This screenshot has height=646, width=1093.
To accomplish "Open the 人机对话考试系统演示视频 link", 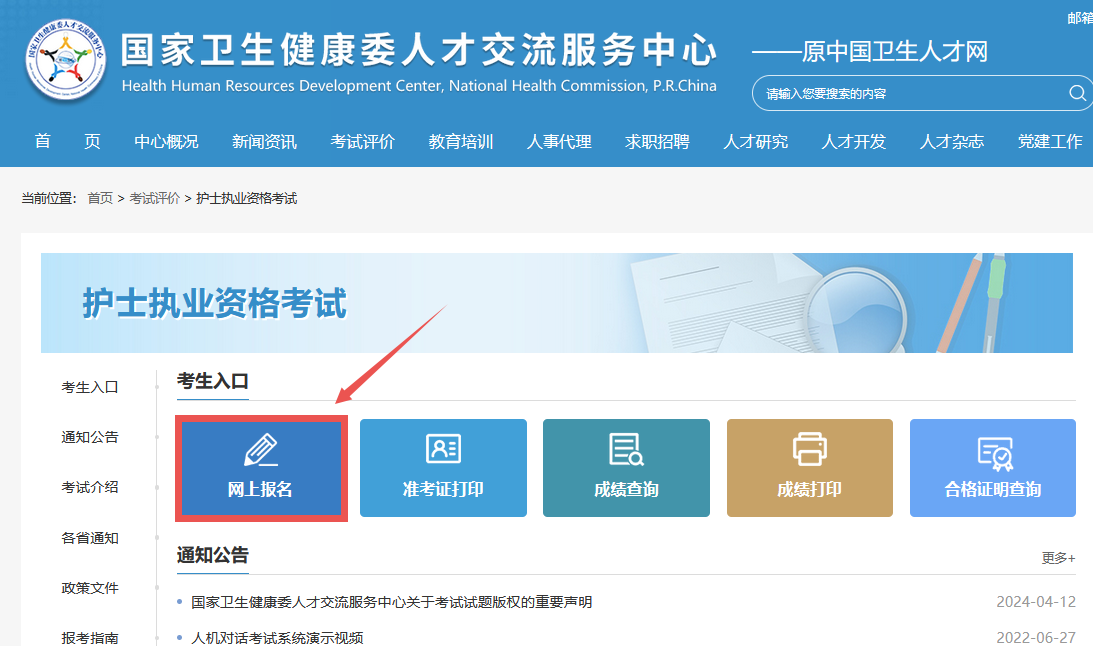I will [x=277, y=637].
